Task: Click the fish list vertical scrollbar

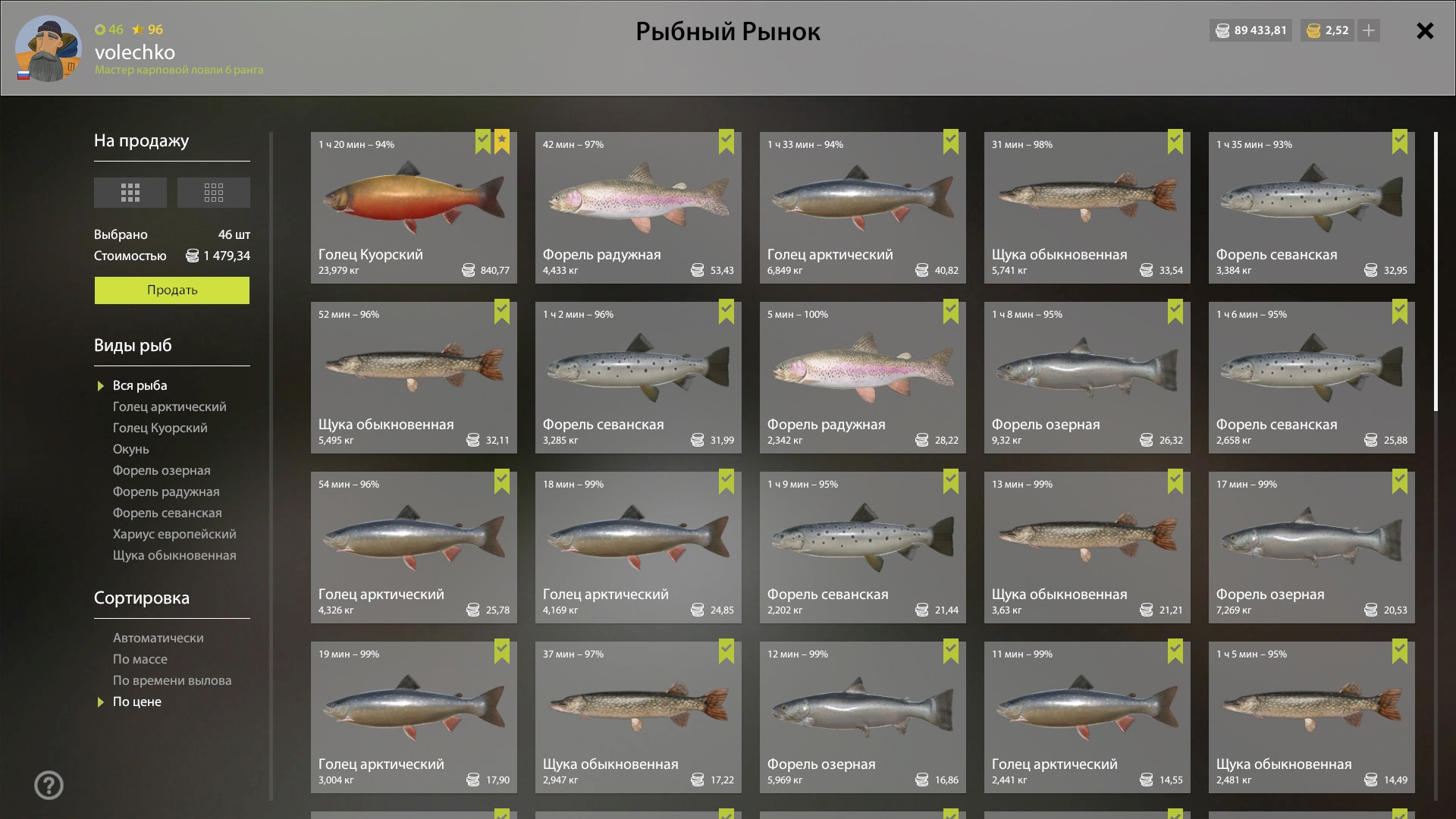Action: coord(1436,271)
